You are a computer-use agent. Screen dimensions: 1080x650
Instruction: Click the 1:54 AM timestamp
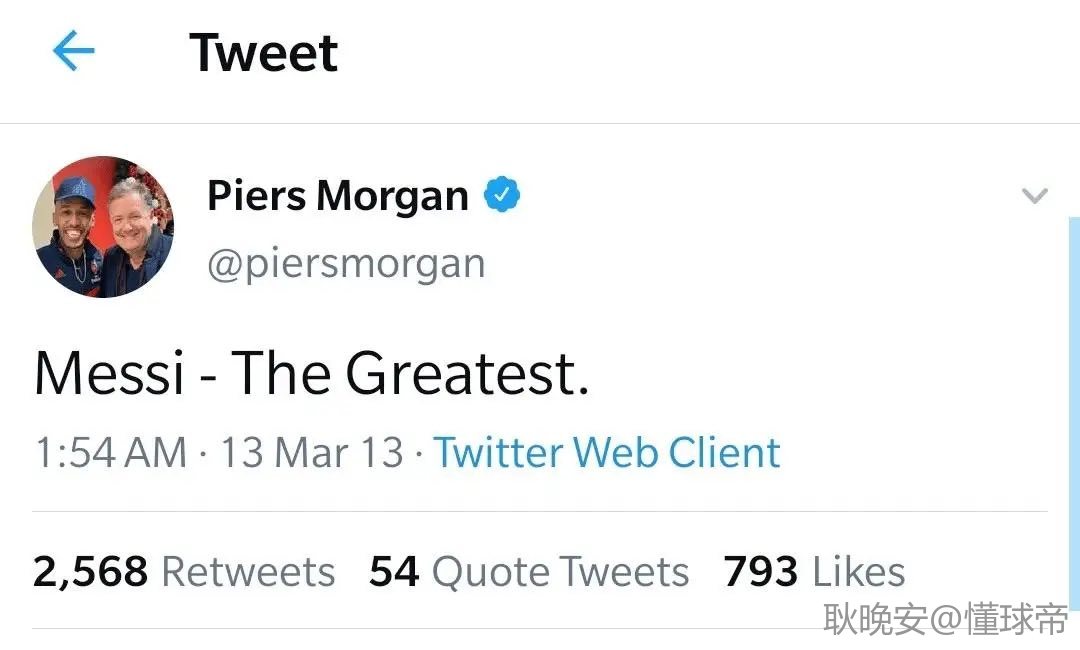[x=110, y=452]
